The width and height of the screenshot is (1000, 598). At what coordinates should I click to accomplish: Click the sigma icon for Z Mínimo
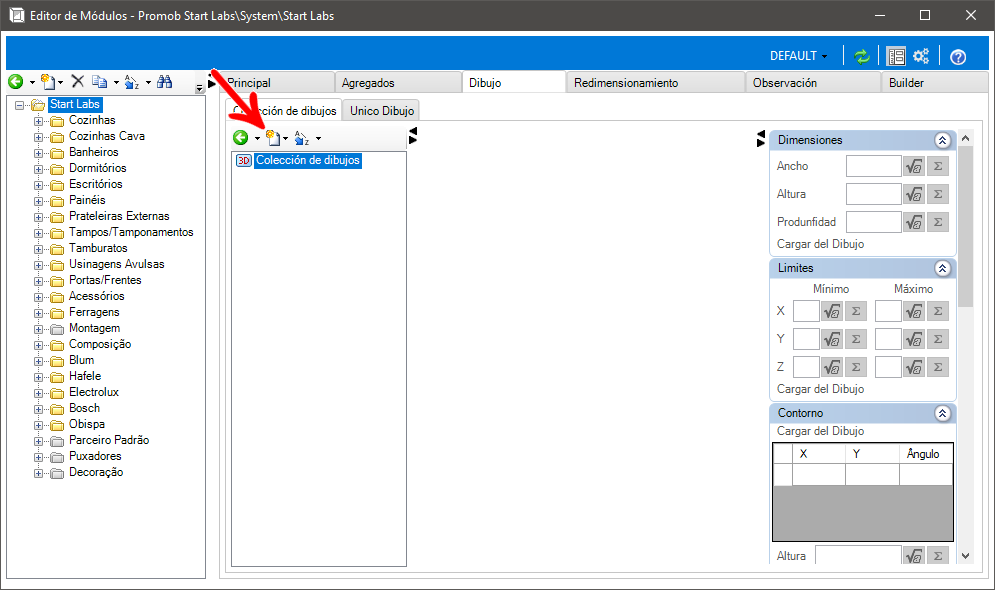coord(856,368)
